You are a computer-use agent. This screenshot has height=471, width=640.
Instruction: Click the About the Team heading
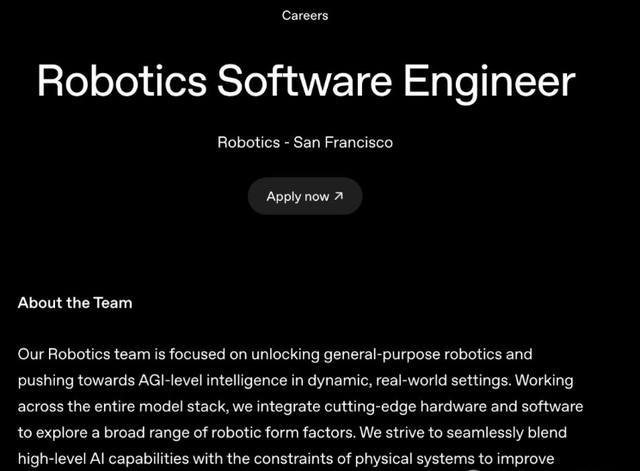coord(75,302)
